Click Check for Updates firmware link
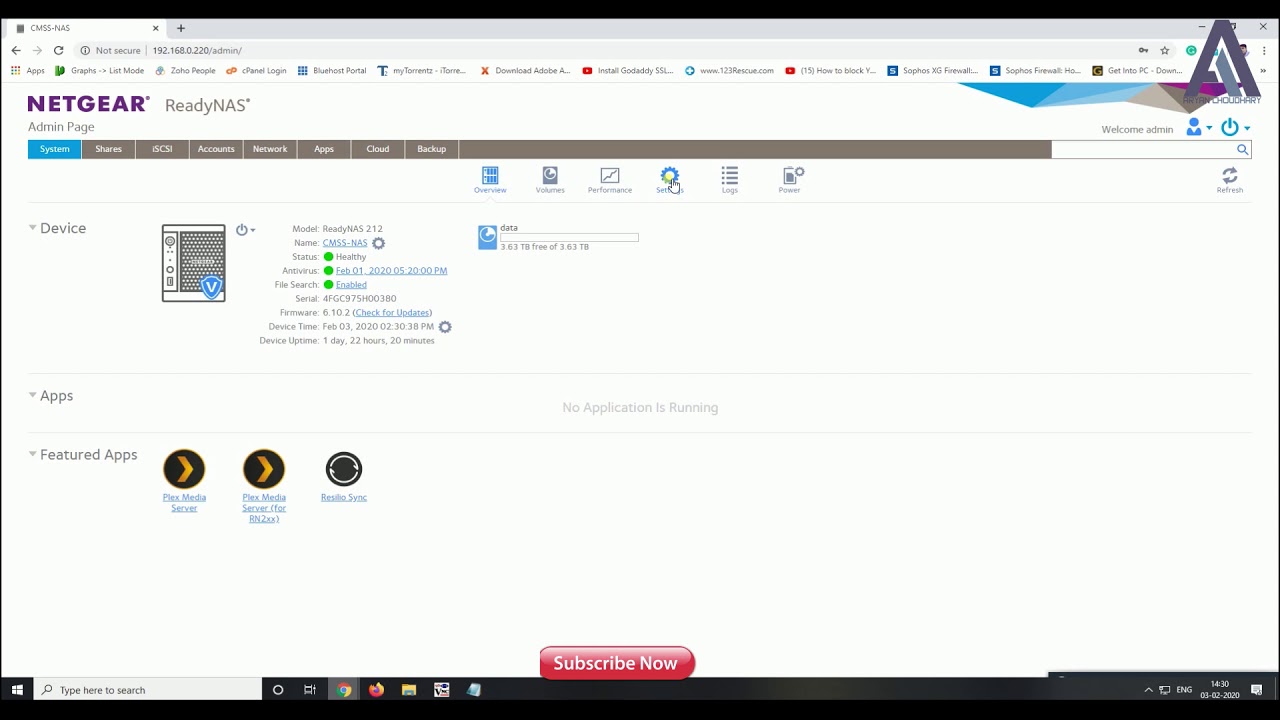Screen dimensions: 1280x720 pyautogui.click(x=392, y=313)
